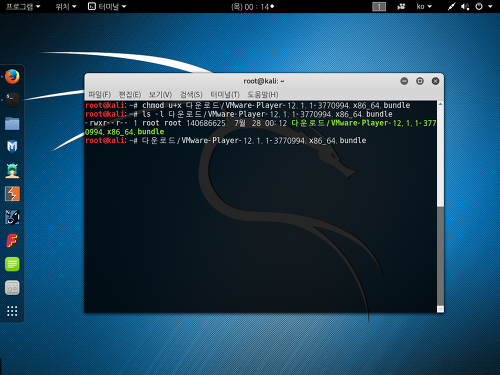Open the Terminal dock icon
This screenshot has width=500, height=375.
[12, 100]
